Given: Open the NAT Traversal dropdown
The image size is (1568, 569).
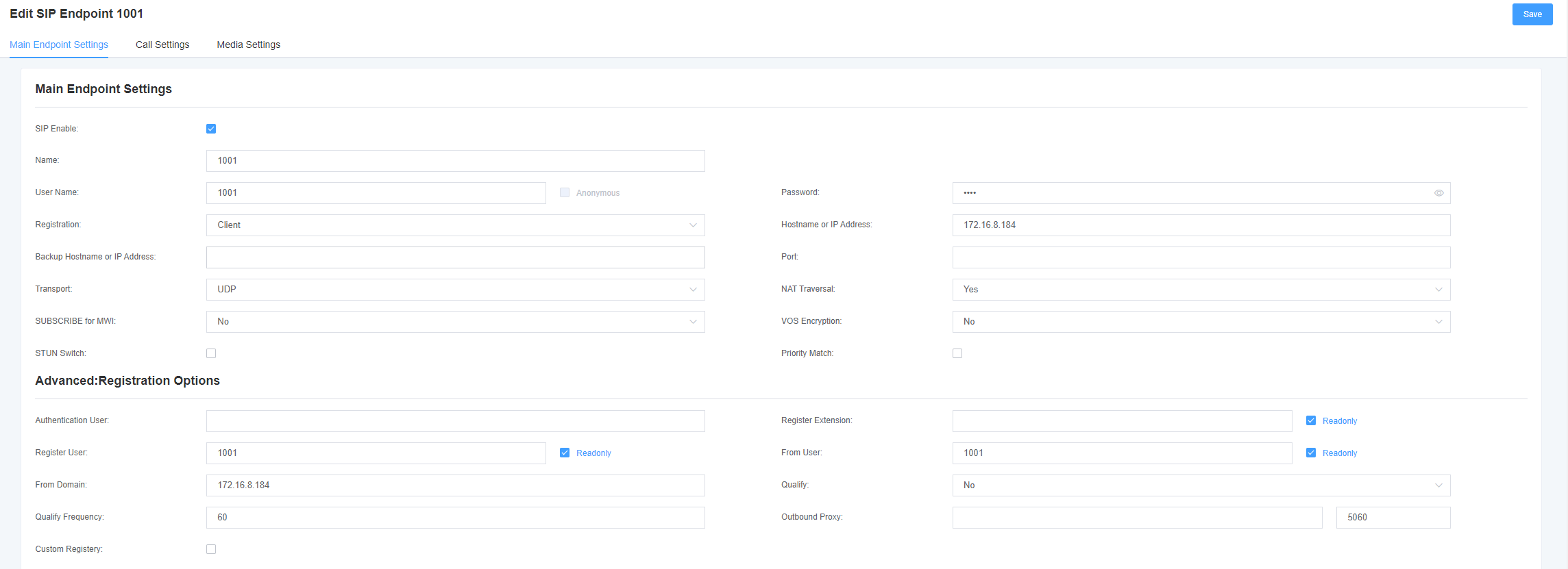Looking at the screenshot, I should (1201, 290).
